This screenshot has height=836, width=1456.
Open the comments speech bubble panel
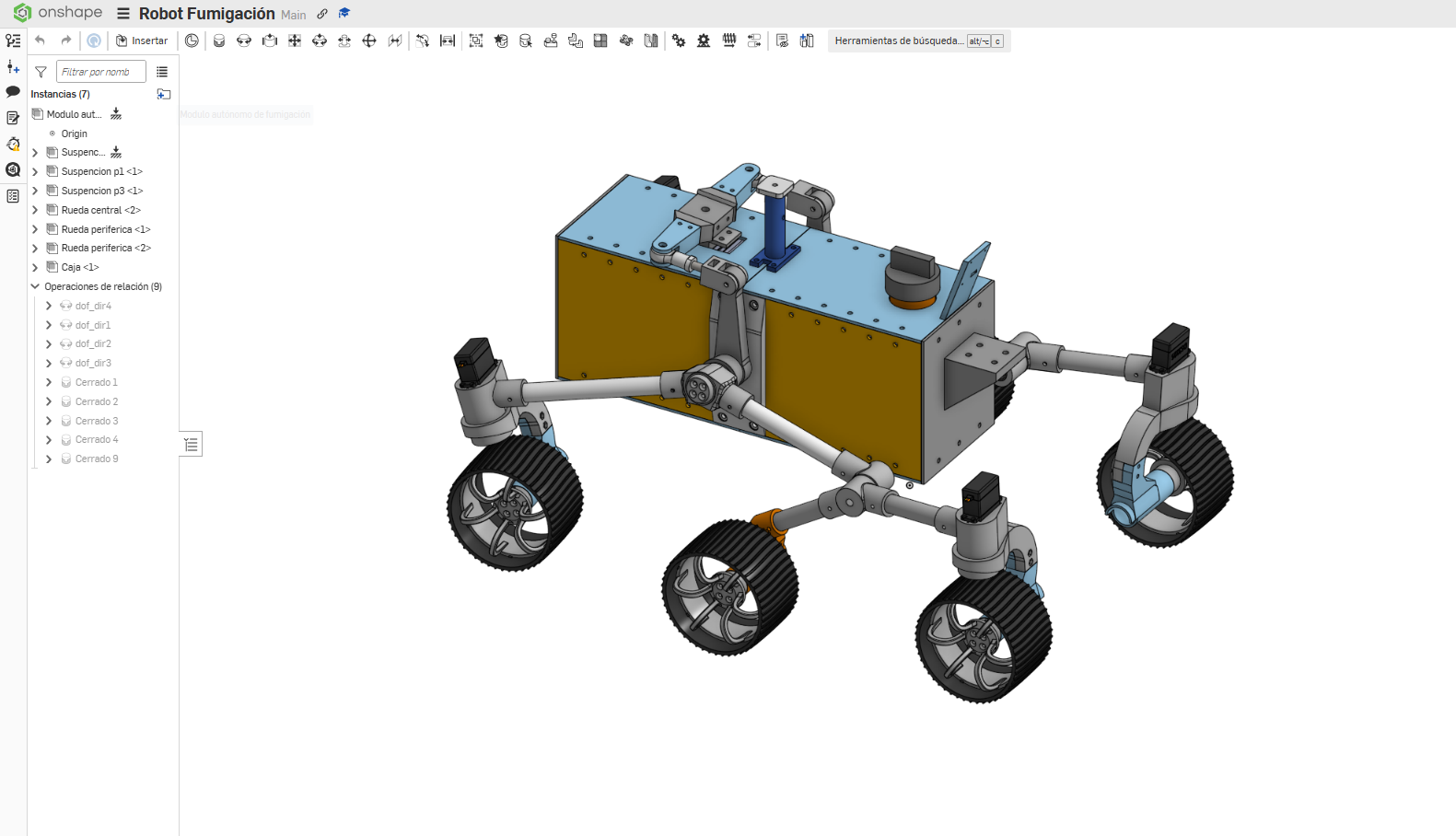coord(13,92)
